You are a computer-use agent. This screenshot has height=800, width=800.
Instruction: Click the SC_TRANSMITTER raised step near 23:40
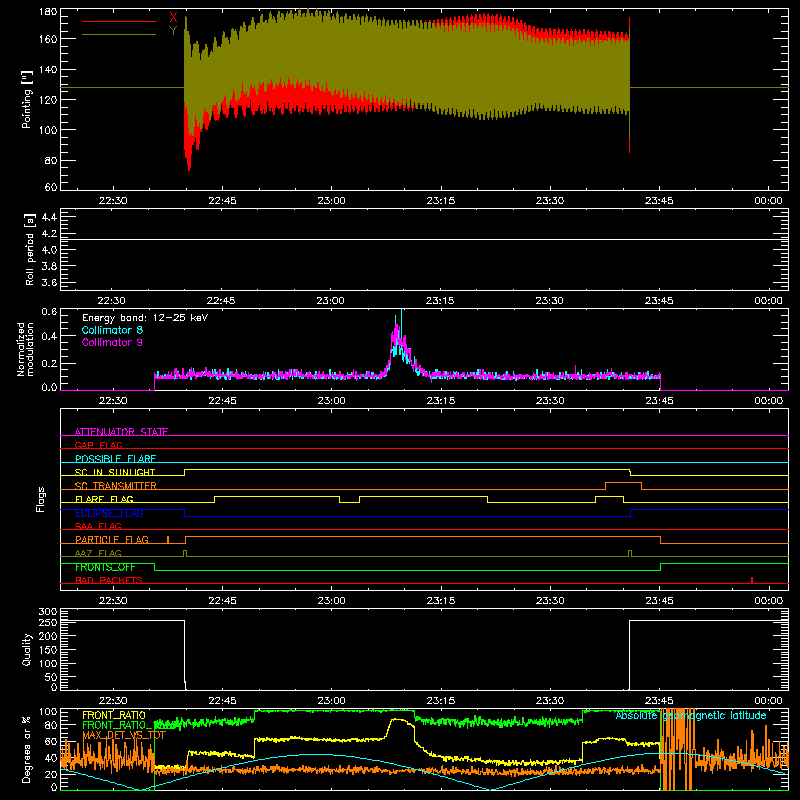pyautogui.click(x=623, y=482)
